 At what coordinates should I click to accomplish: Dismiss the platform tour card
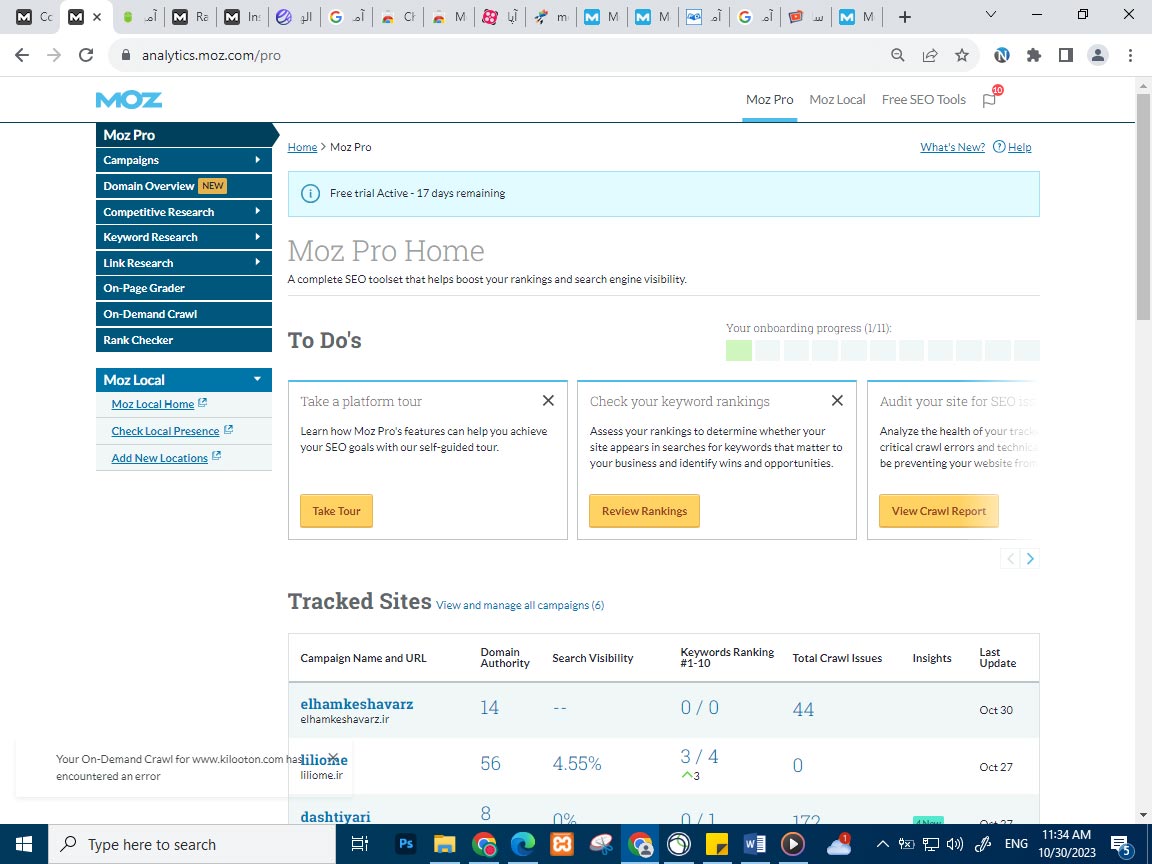pos(548,401)
